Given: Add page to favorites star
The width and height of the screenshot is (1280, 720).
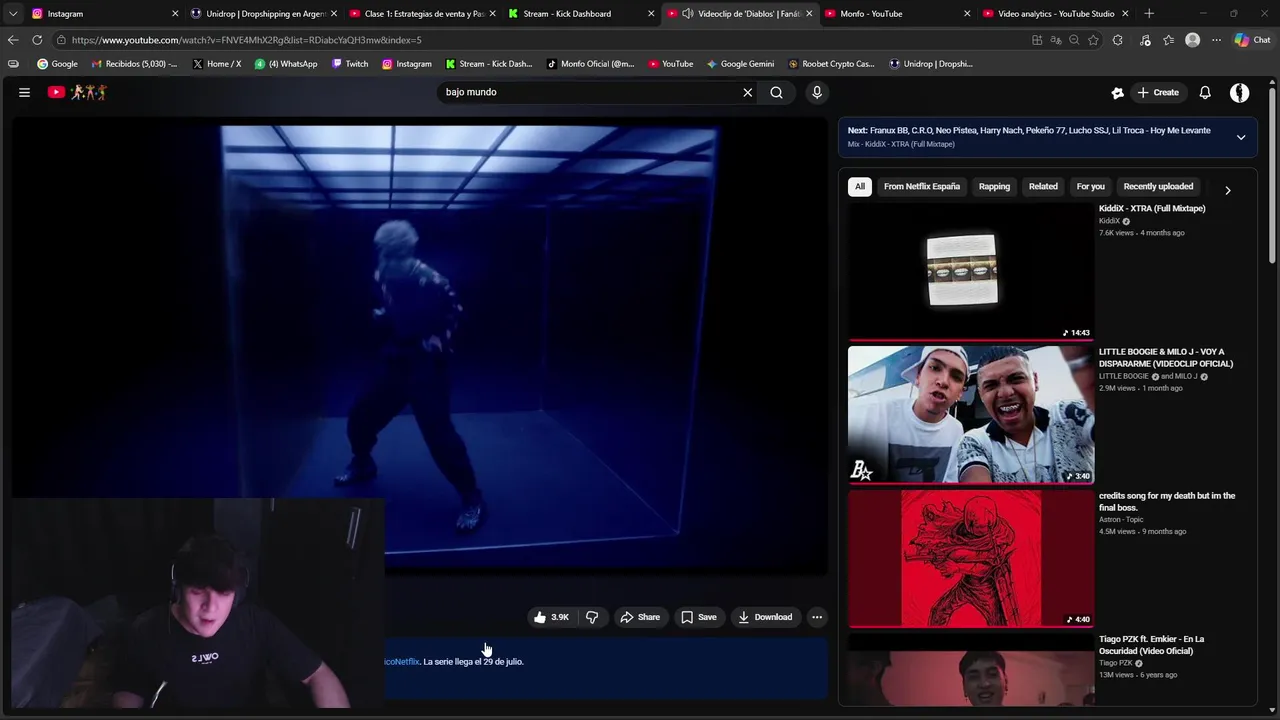Looking at the screenshot, I should pyautogui.click(x=1093, y=40).
